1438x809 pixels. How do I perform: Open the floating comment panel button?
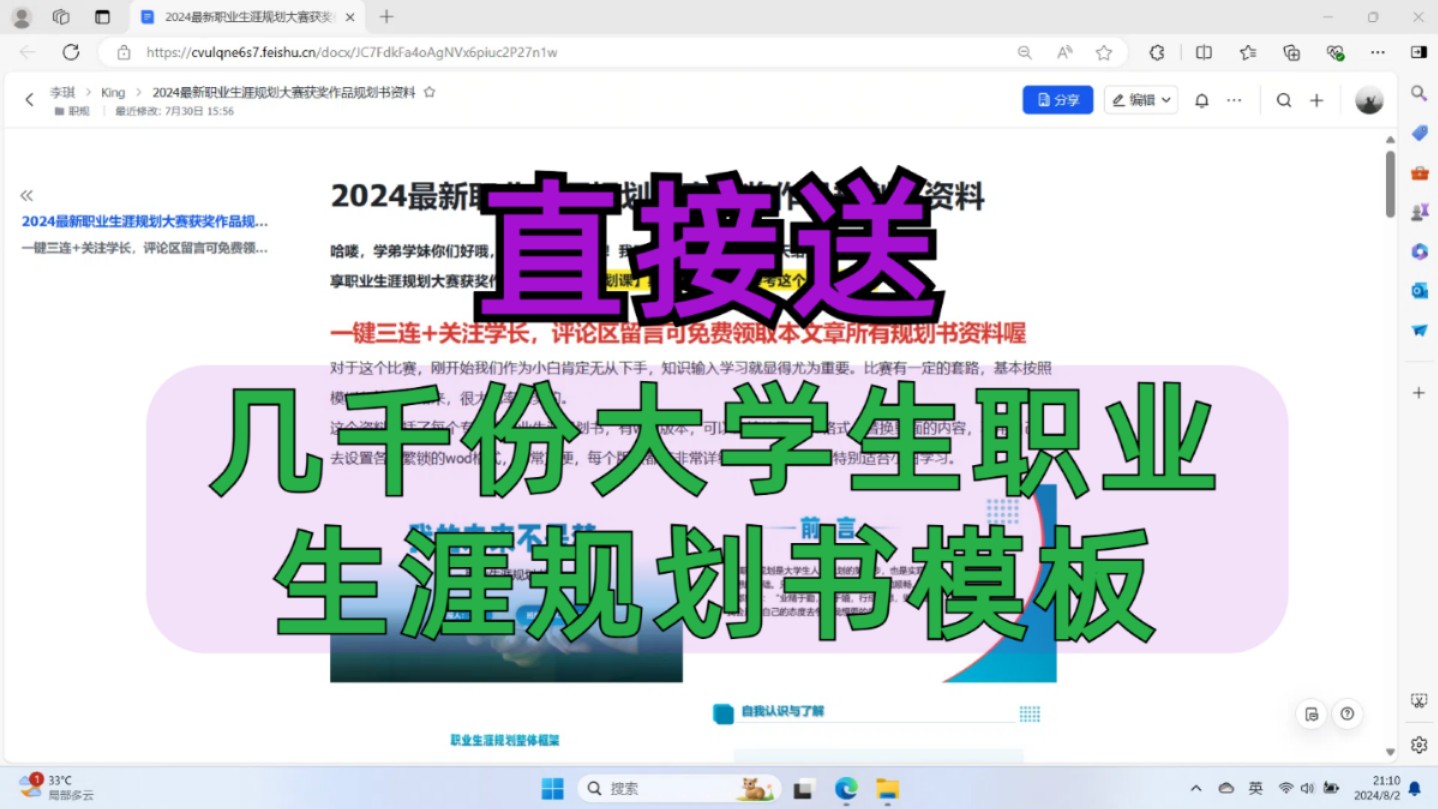[1312, 714]
